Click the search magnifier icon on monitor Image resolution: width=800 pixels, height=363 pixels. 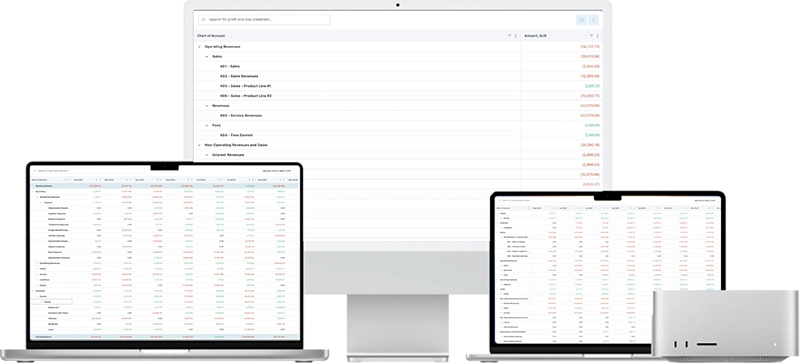pos(204,19)
